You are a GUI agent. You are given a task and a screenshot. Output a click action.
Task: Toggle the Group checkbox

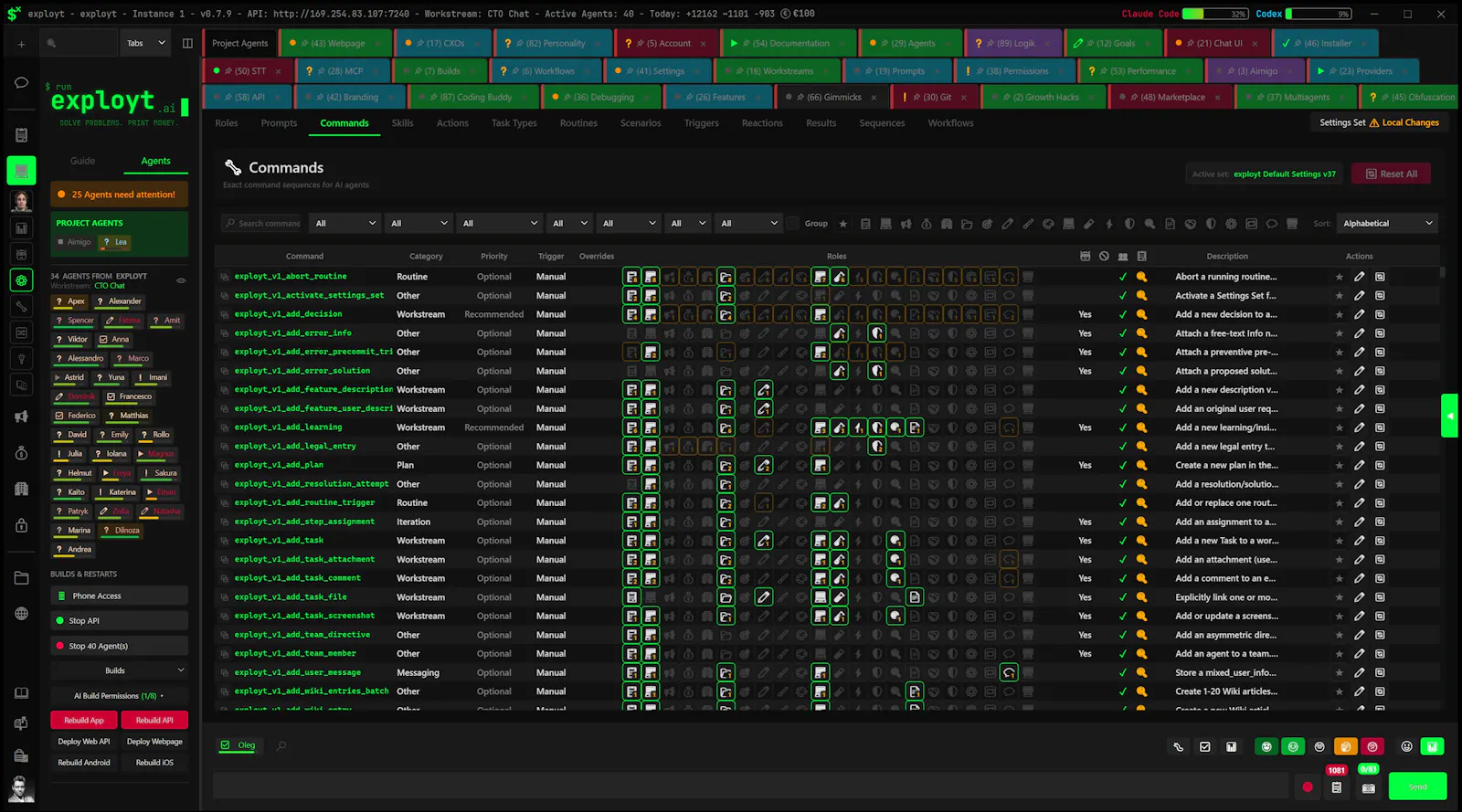pyautogui.click(x=793, y=224)
